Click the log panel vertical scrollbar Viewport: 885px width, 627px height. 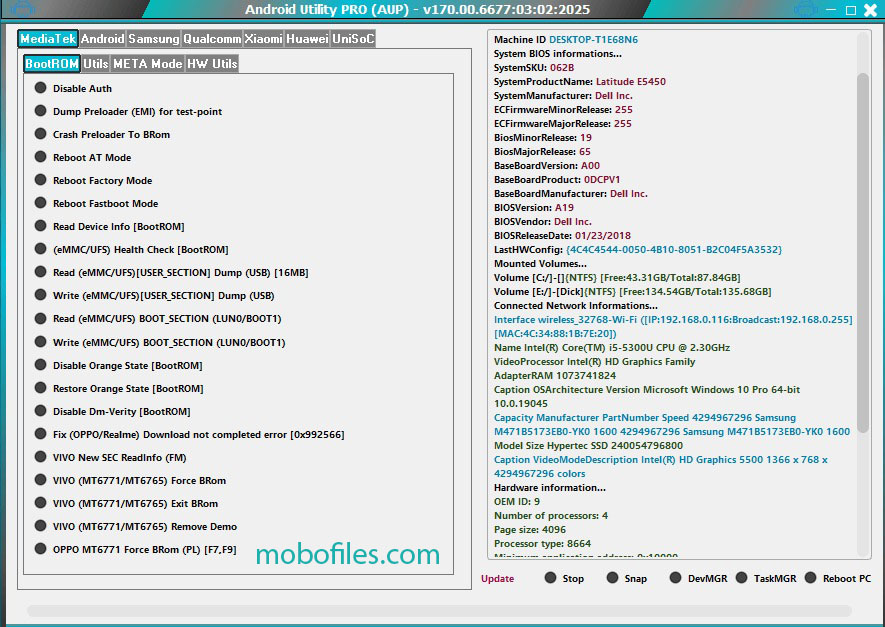point(863,252)
